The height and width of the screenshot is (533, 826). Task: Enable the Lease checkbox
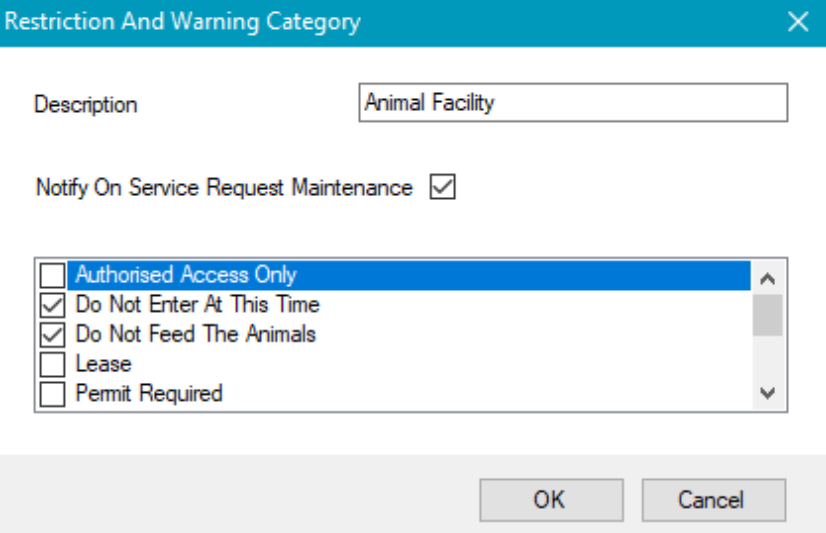pos(52,364)
